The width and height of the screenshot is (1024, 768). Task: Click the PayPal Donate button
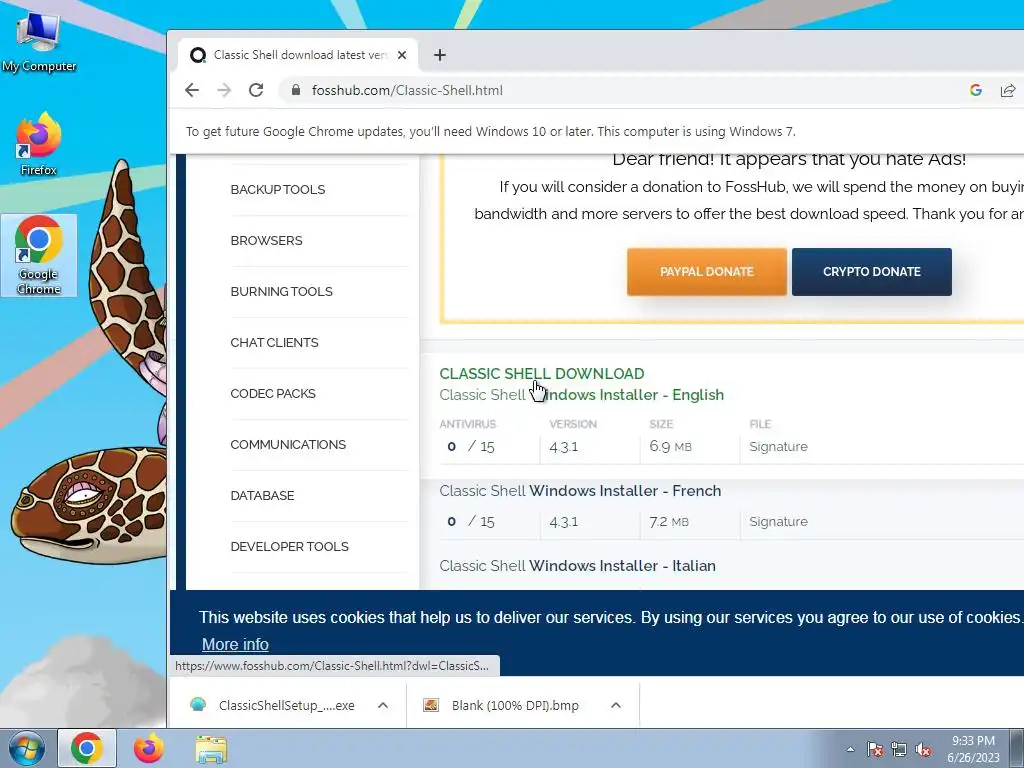(x=707, y=272)
